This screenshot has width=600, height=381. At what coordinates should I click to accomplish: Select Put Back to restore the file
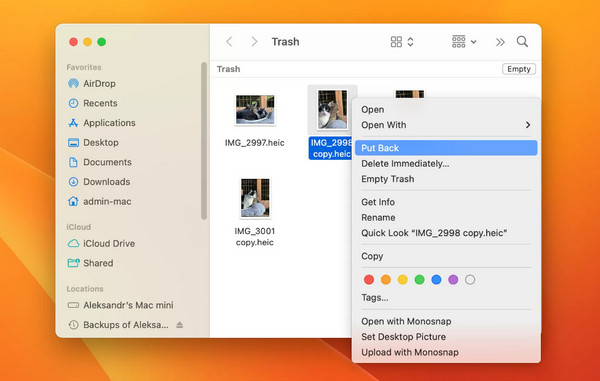click(x=446, y=148)
